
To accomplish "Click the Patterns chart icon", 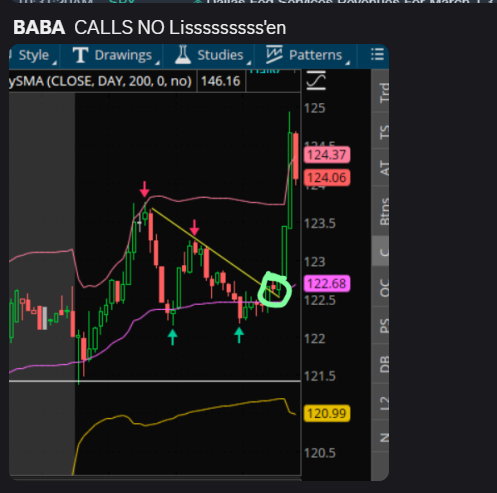I will [x=274, y=55].
